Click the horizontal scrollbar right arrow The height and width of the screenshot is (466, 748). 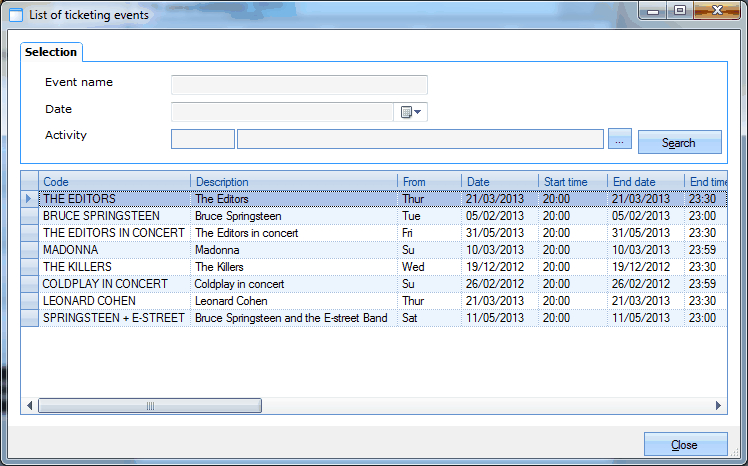[x=718, y=406]
